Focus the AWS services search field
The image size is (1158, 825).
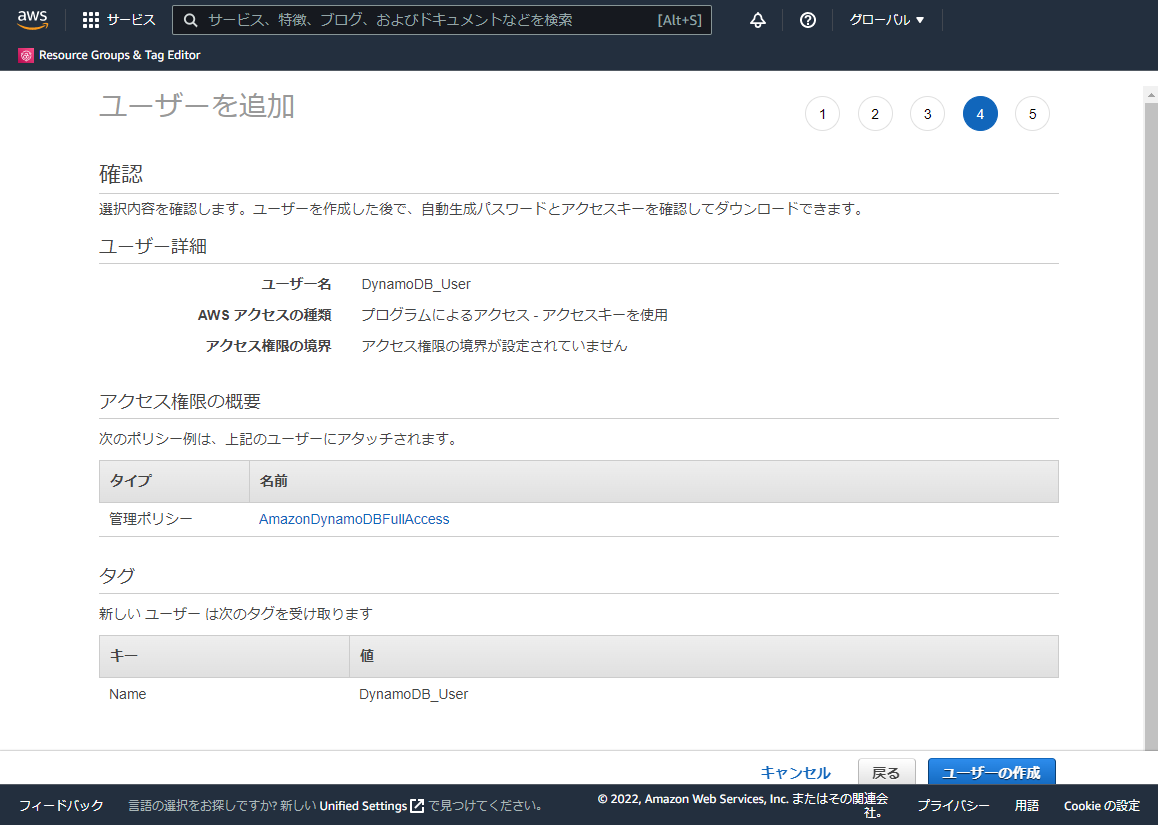pos(430,20)
